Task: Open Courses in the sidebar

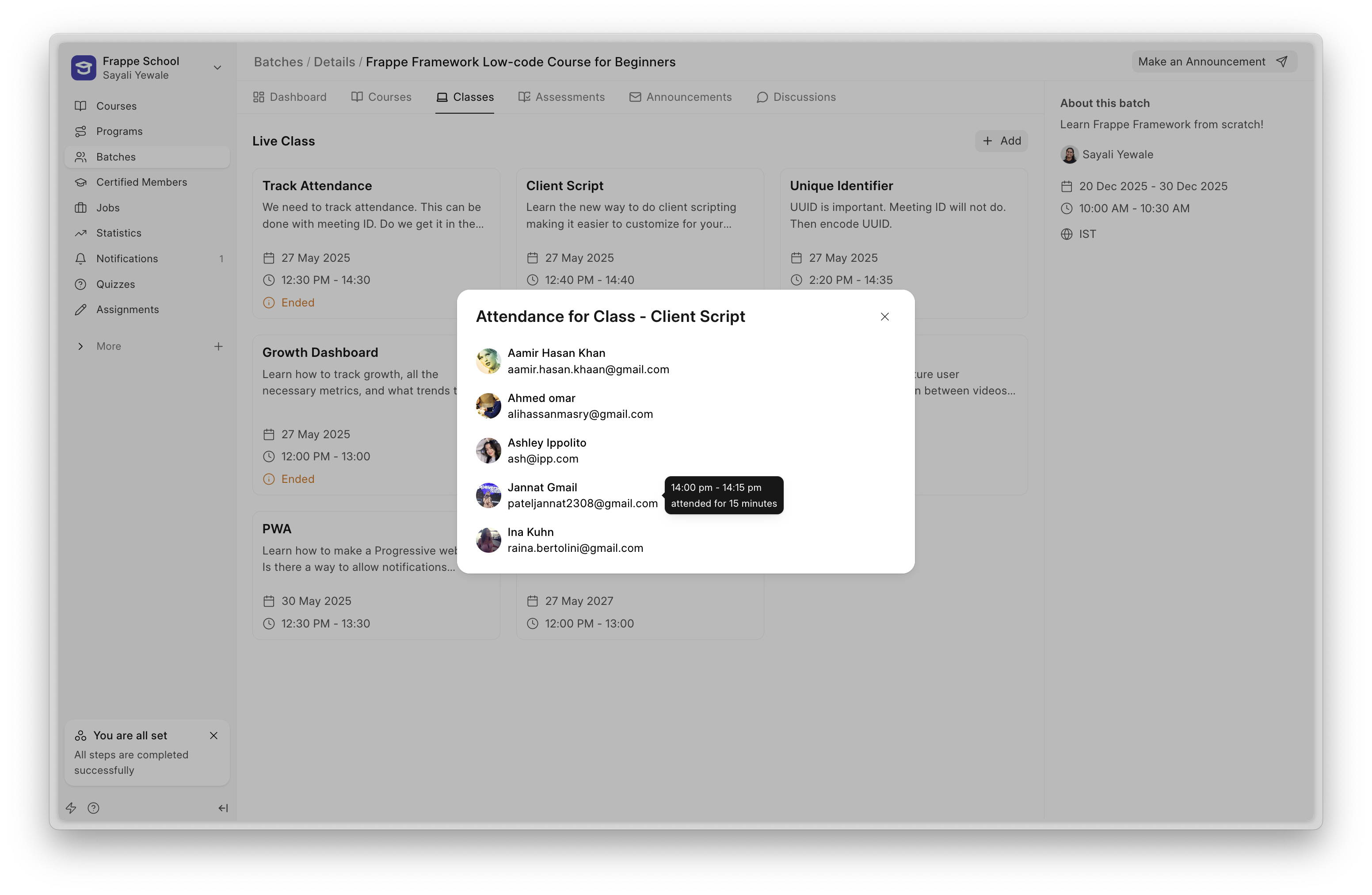Action: point(147,106)
